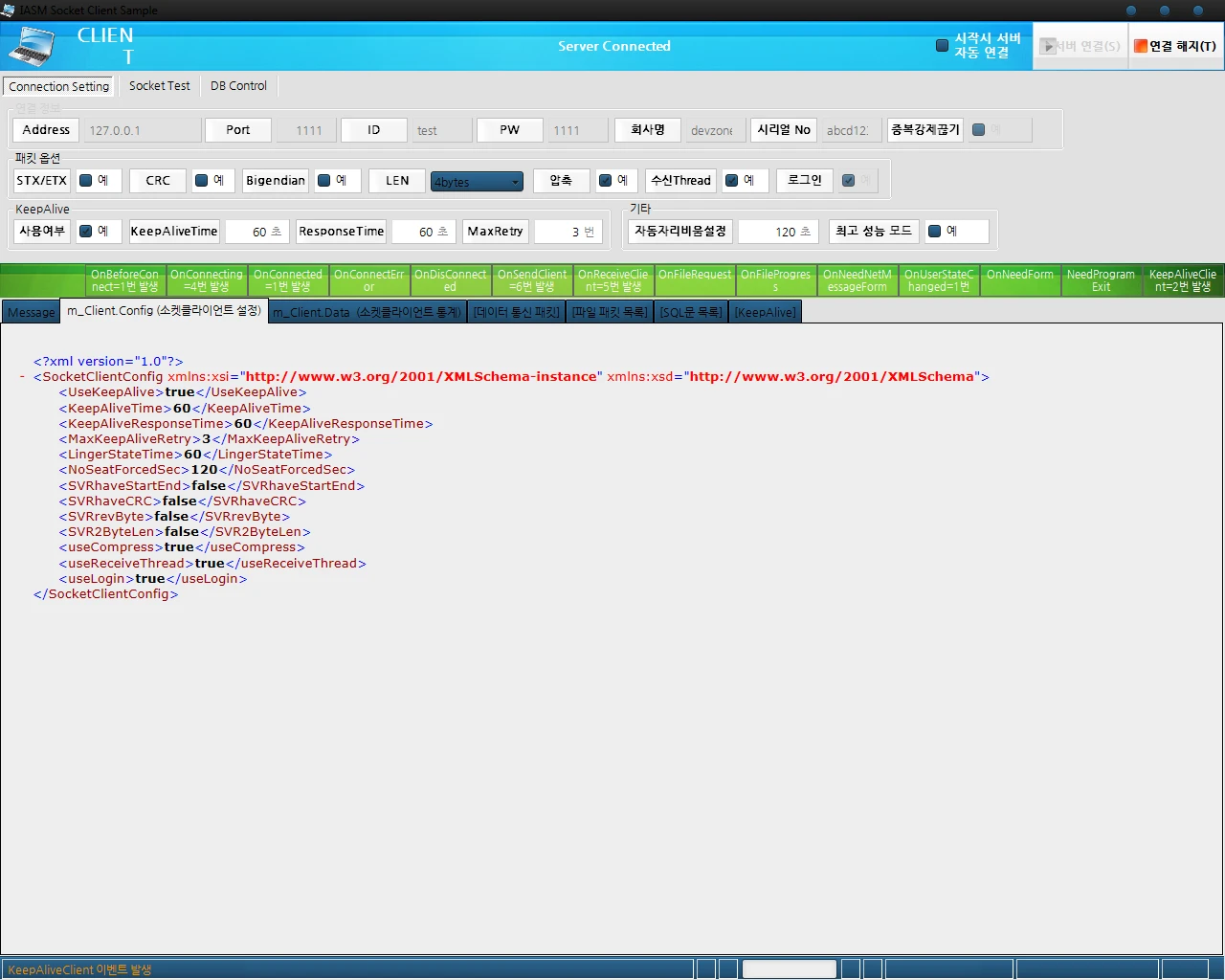Click the OnNeedNetMessageForm event indicator
1225x980 pixels.
(857, 280)
